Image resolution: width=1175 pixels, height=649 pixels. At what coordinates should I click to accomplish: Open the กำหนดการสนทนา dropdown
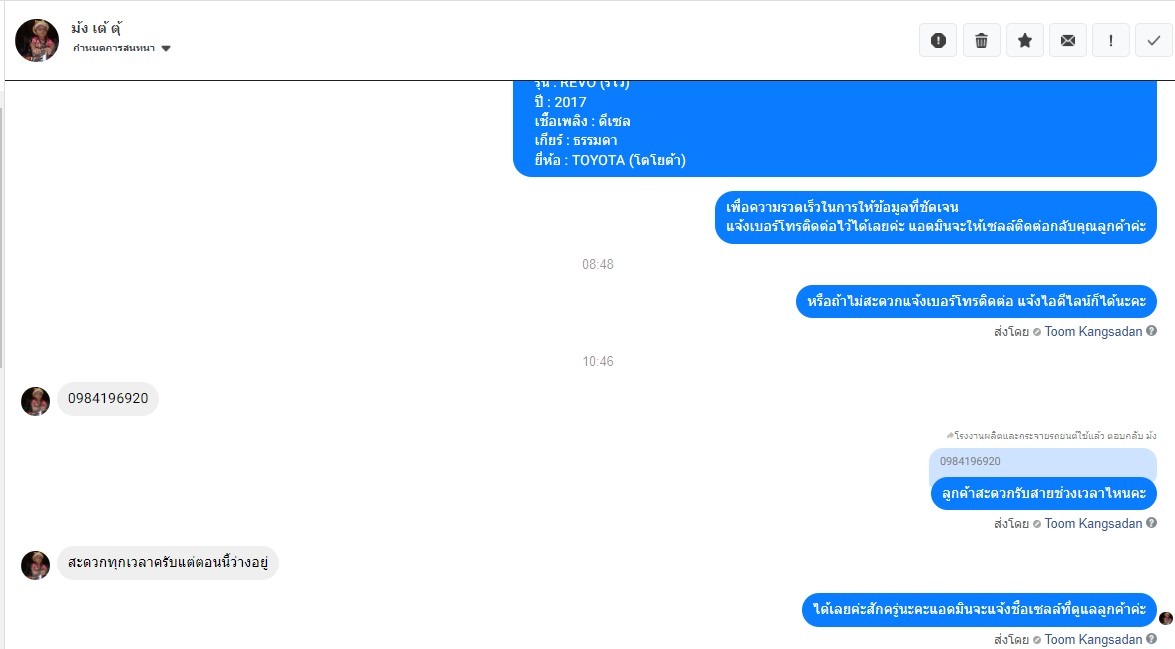tap(122, 48)
